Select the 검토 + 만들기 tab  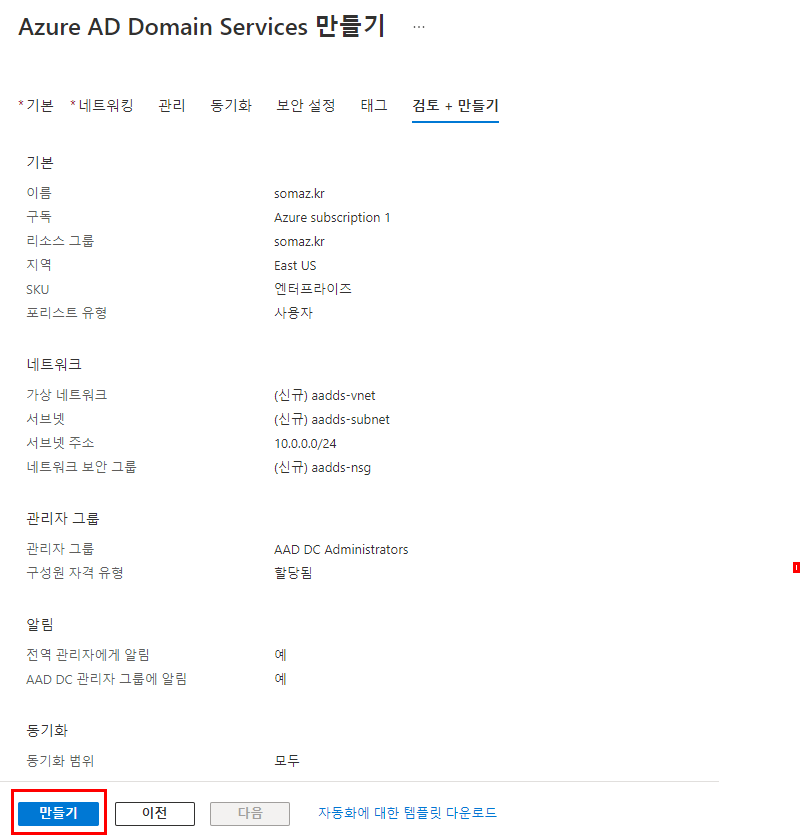pyautogui.click(x=455, y=105)
